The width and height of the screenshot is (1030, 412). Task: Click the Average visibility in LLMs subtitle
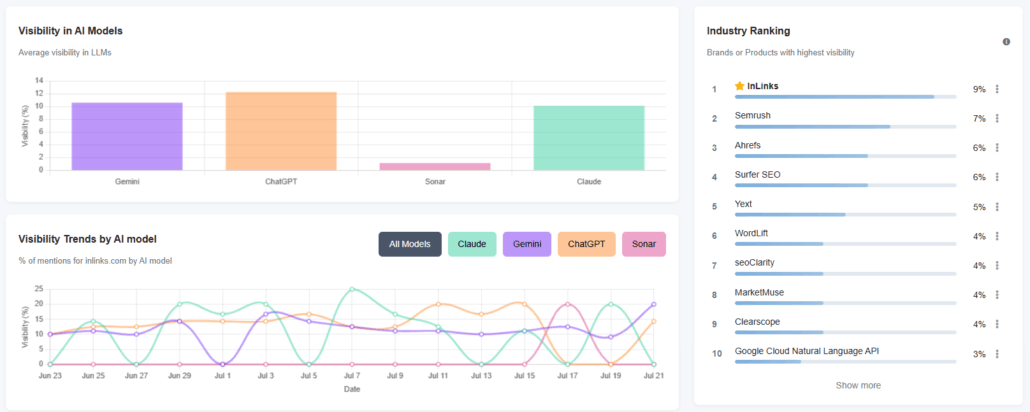click(x=65, y=53)
